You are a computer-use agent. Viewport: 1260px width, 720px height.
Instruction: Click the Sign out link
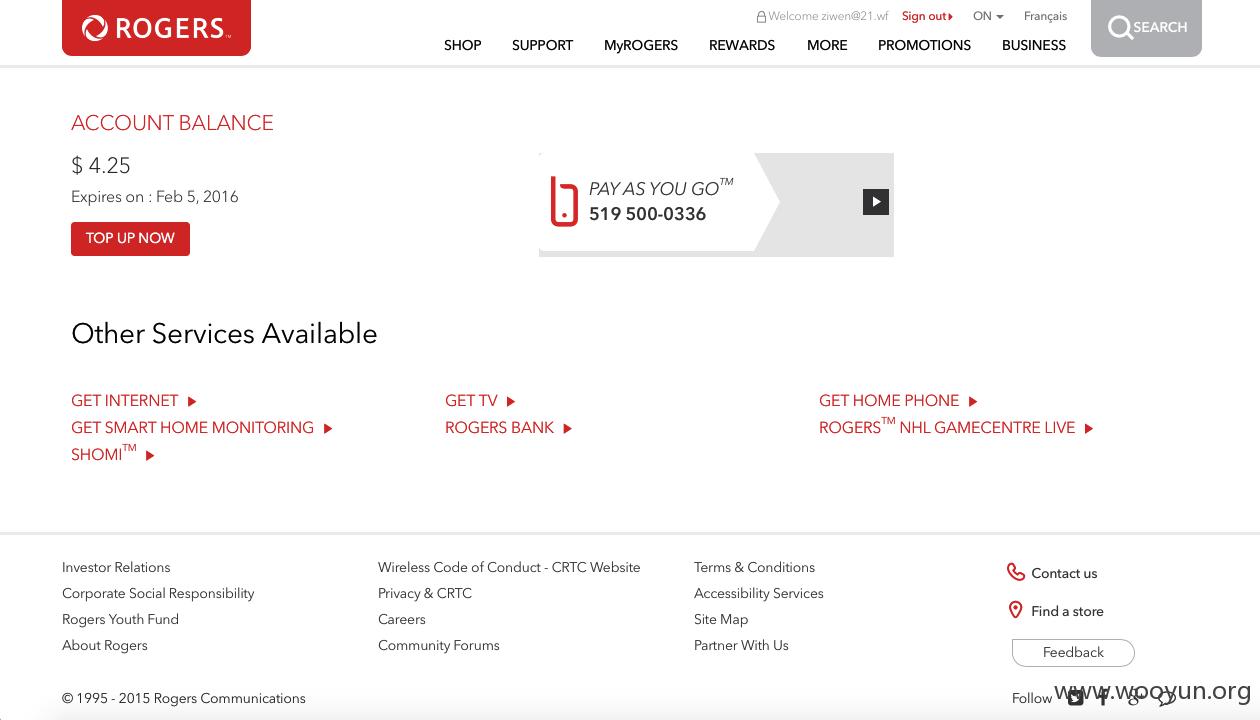tap(927, 16)
